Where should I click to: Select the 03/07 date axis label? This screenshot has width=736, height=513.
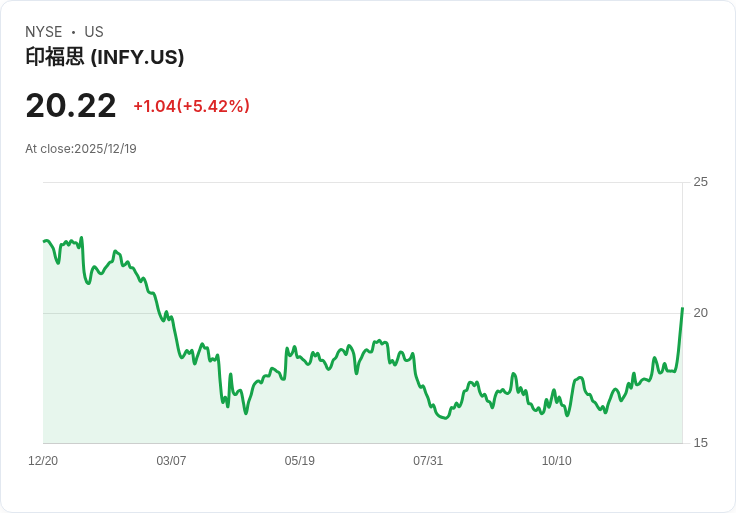click(171, 461)
